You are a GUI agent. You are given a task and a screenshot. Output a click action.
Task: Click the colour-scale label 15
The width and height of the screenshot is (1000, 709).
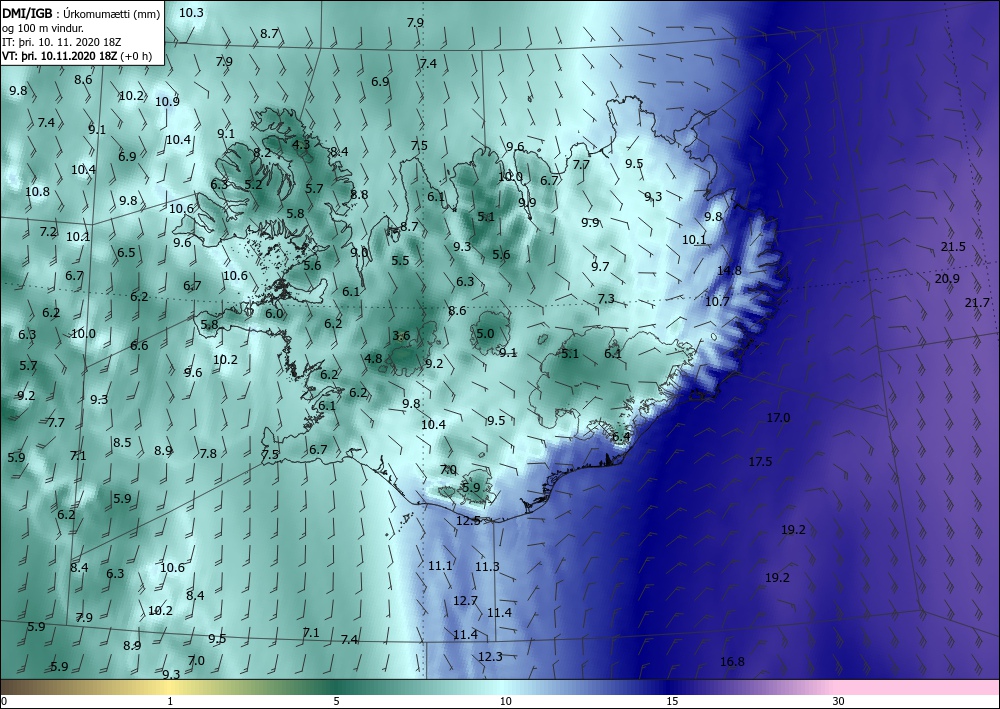tap(672, 702)
